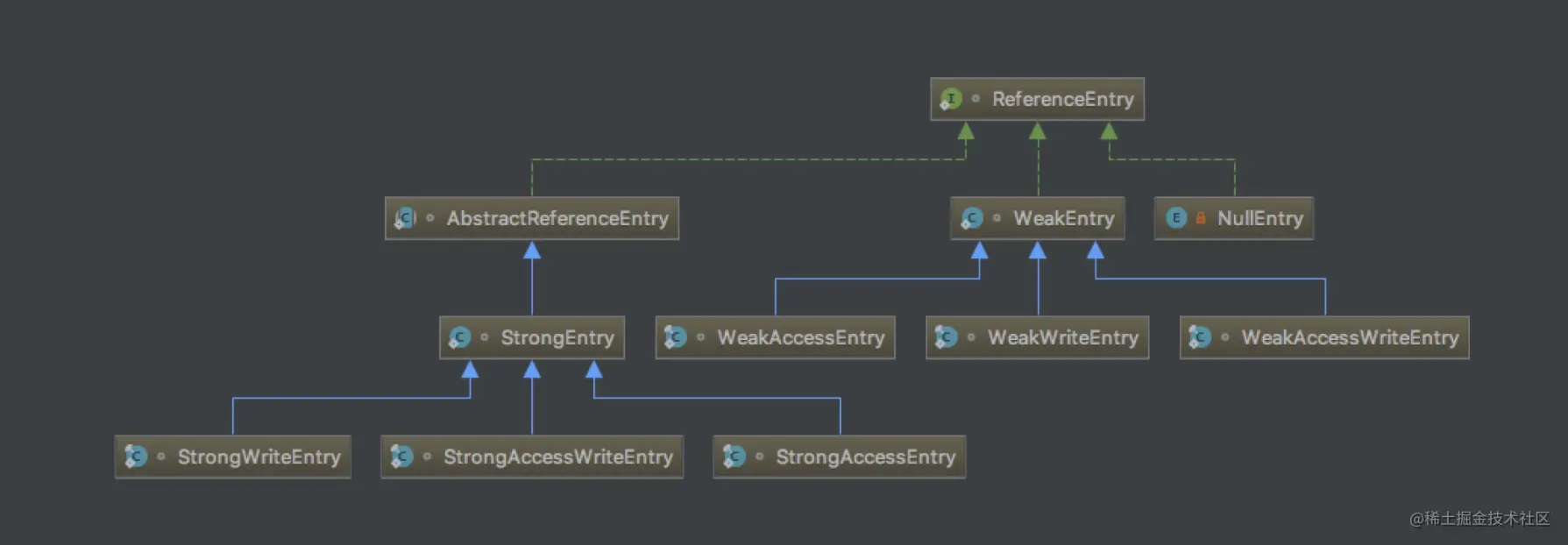Image resolution: width=1568 pixels, height=545 pixels.
Task: Click the class icon on StrongEntry node
Action: (x=459, y=337)
